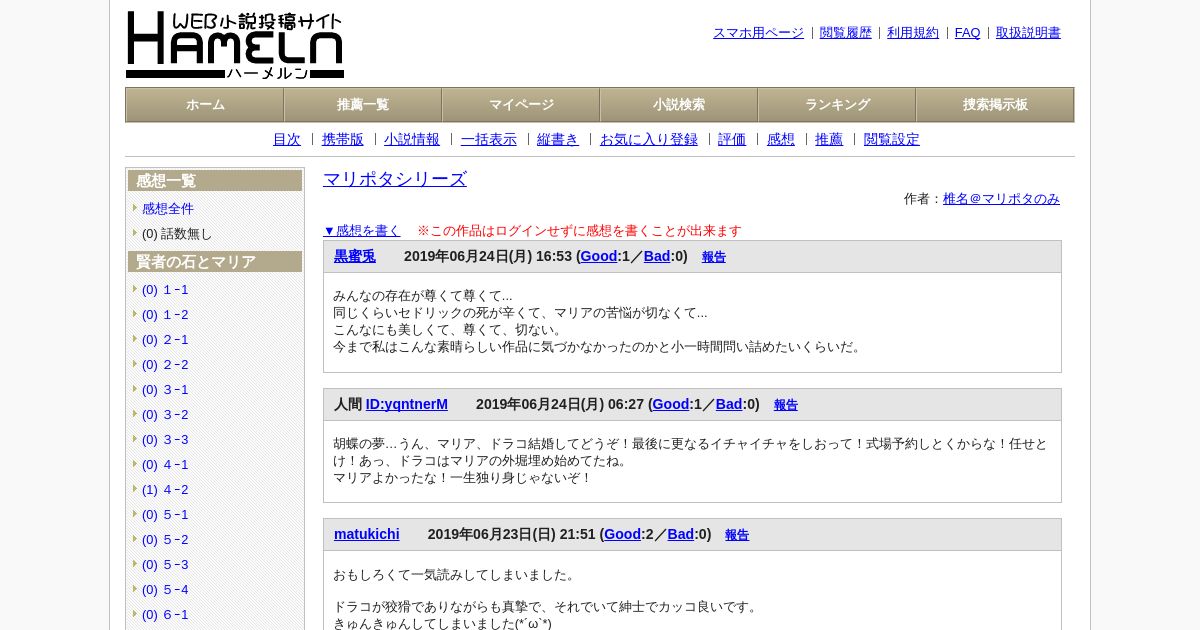
Task: Open chapter (0) 3-1 reviews
Action: coord(165,390)
